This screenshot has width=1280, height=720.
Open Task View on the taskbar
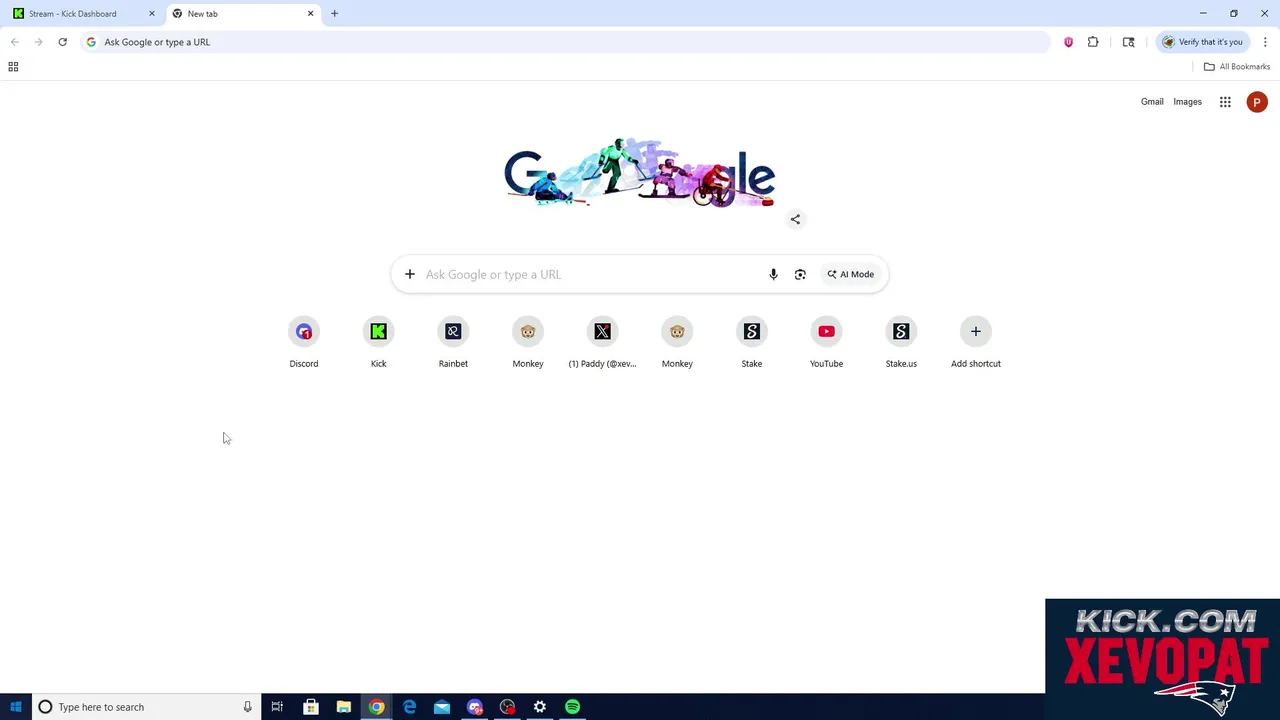coord(277,707)
